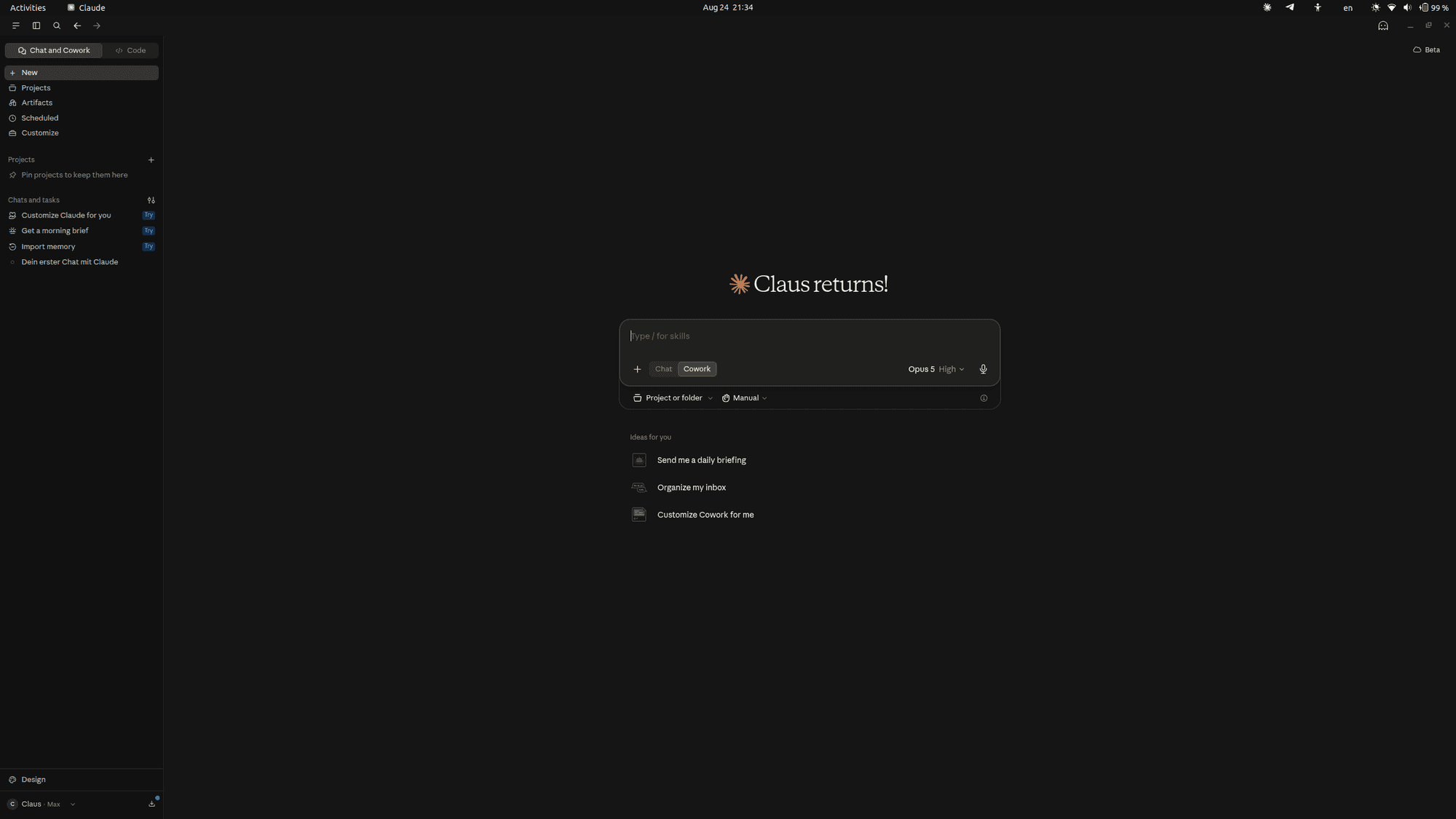This screenshot has width=1456, height=819.
Task: Go back with the left arrow
Action: (77, 25)
